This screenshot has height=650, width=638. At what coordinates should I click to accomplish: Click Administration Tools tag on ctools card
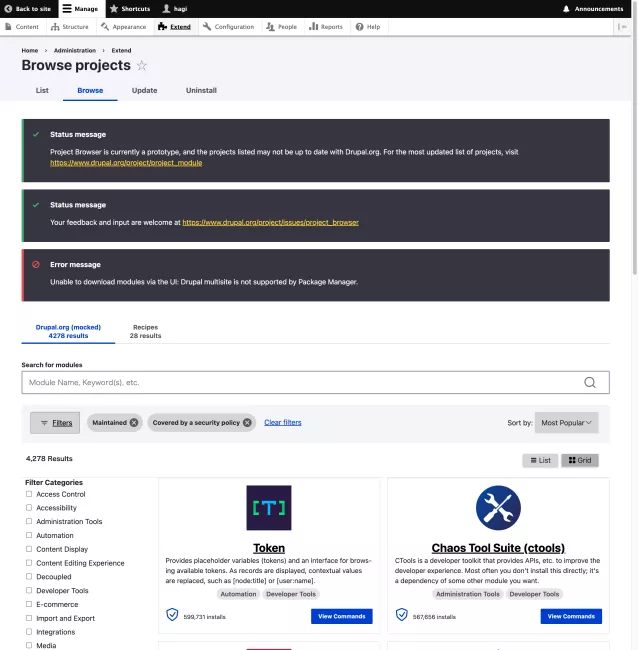(x=468, y=594)
